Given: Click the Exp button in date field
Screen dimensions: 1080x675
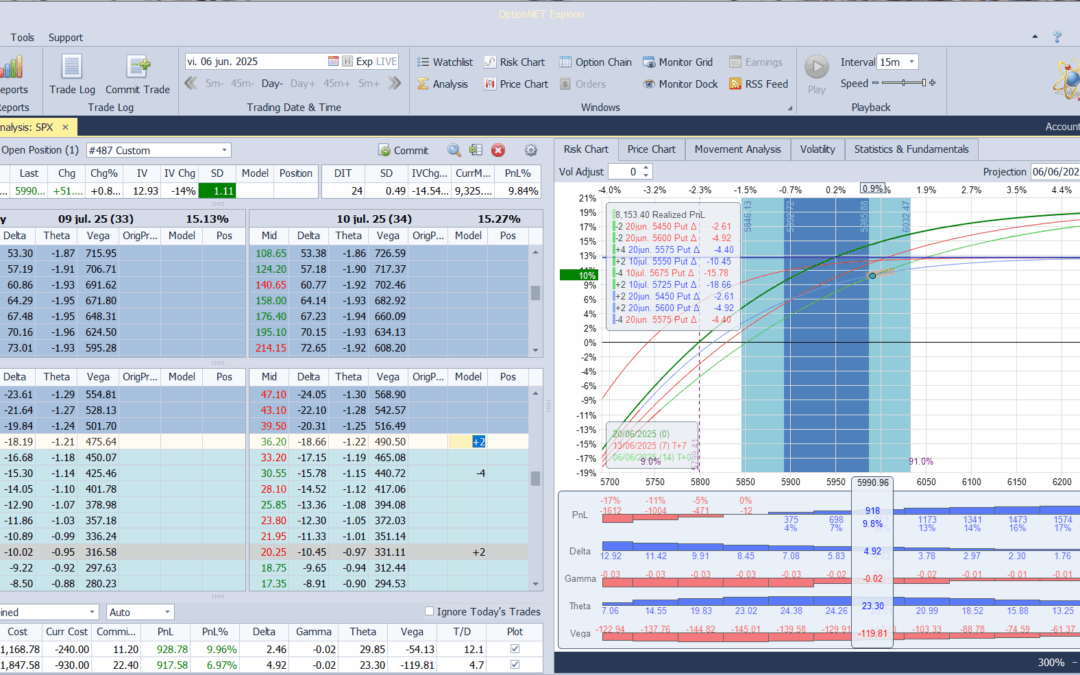Looking at the screenshot, I should 364,61.
